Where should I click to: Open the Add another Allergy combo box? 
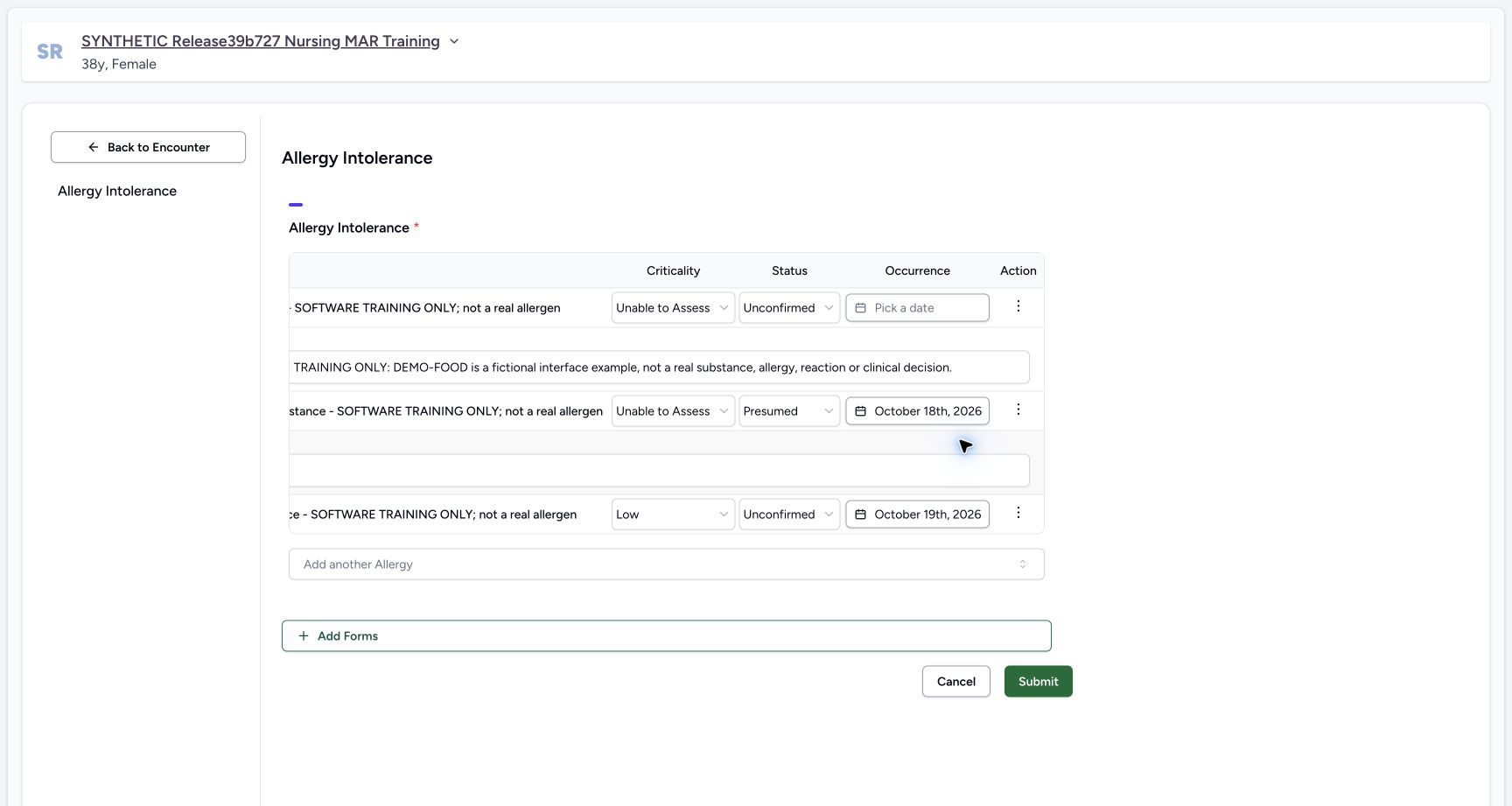click(667, 564)
